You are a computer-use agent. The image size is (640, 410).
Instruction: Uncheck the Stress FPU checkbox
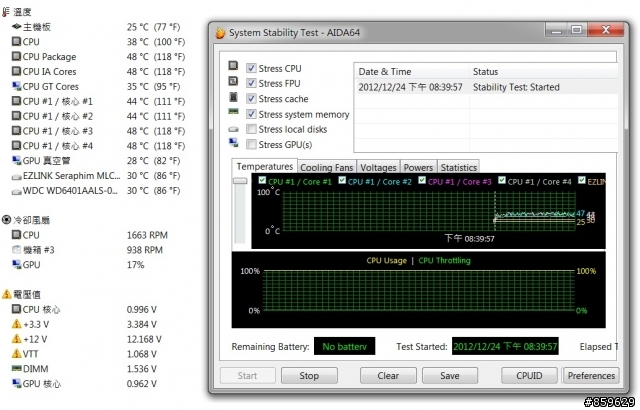[x=251, y=83]
